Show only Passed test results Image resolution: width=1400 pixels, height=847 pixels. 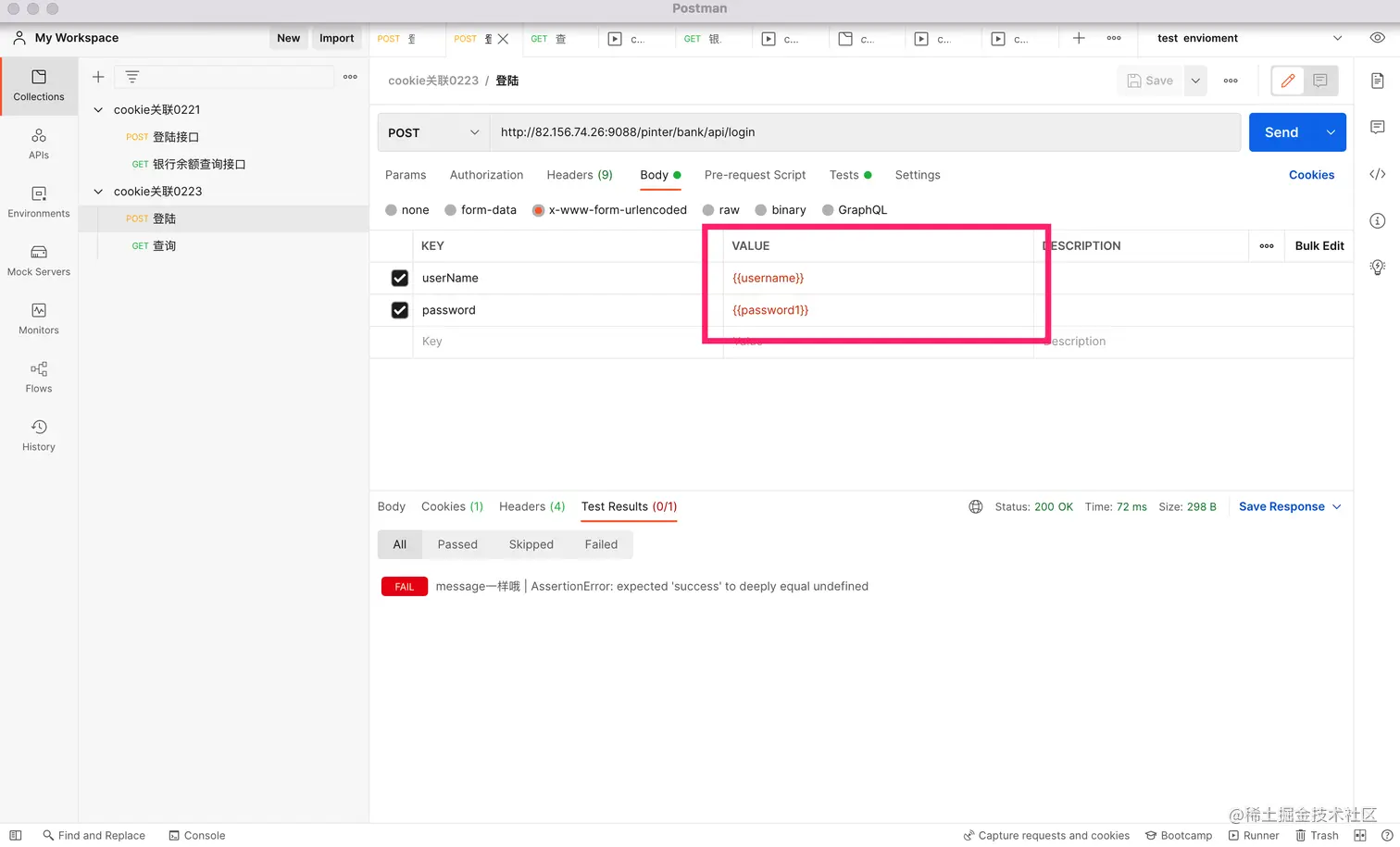(457, 544)
